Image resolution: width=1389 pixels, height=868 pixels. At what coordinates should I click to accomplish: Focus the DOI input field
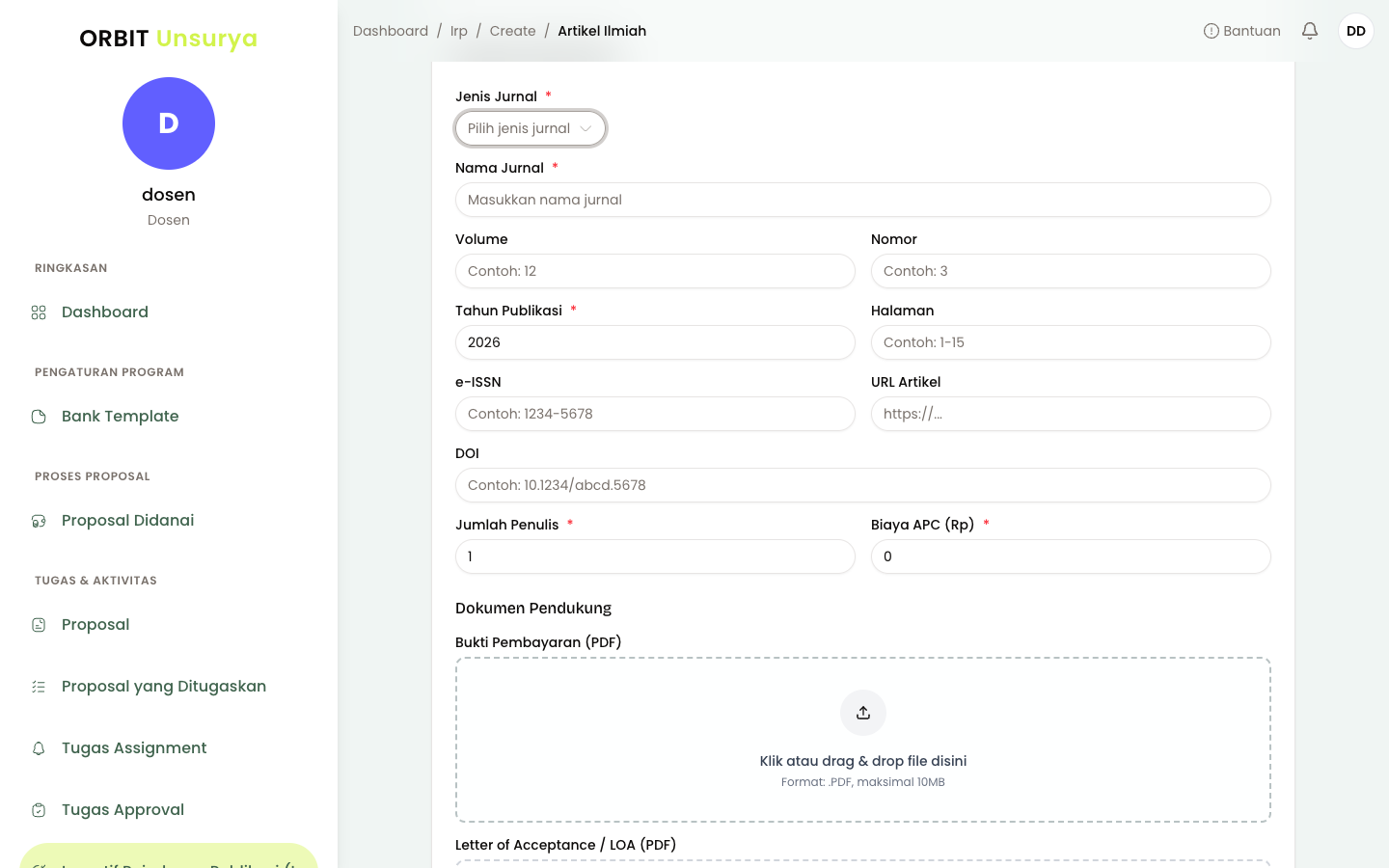(863, 485)
